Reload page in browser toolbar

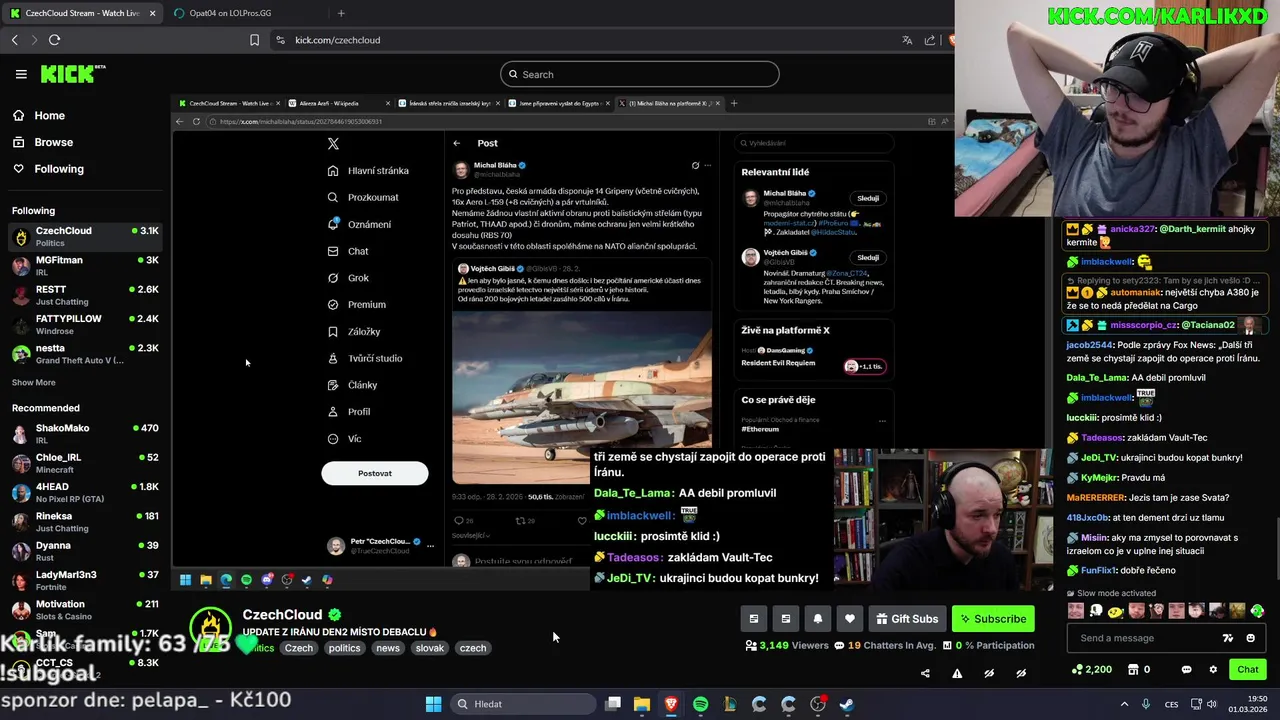pos(54,40)
